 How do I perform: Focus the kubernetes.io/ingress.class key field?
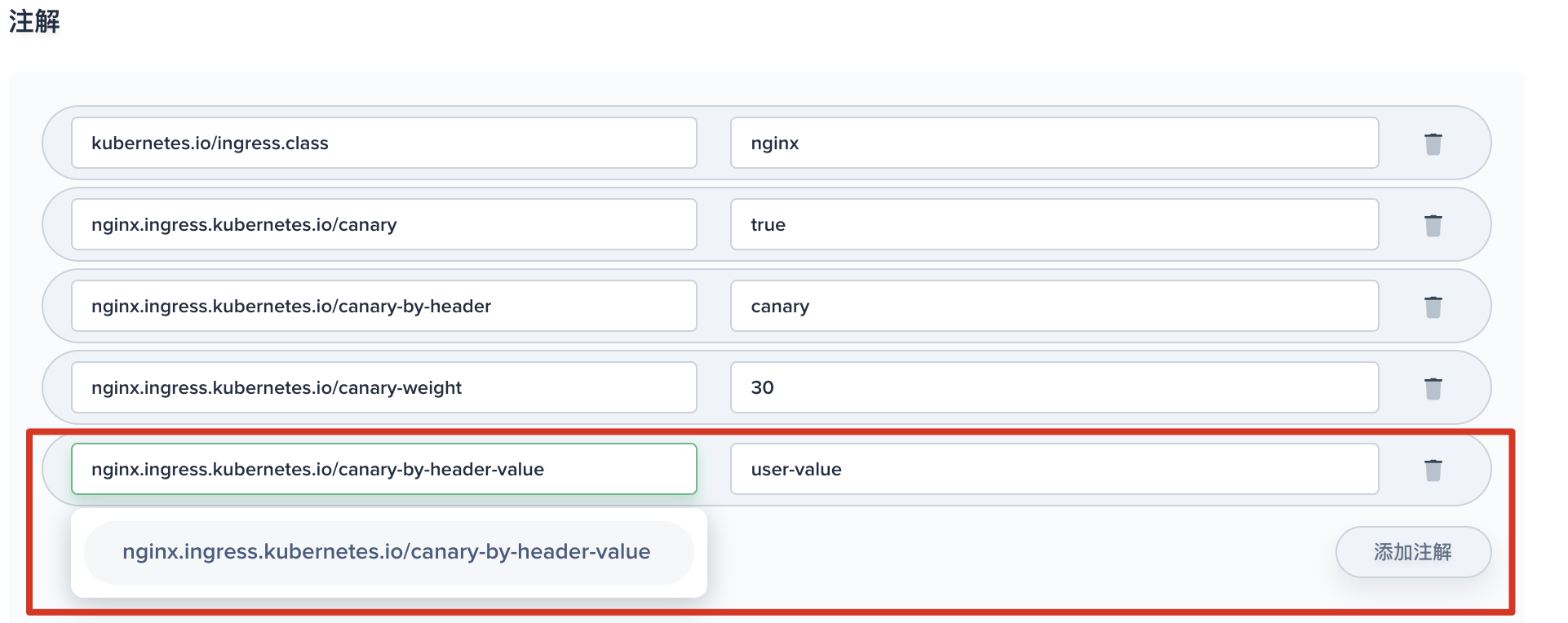(383, 143)
